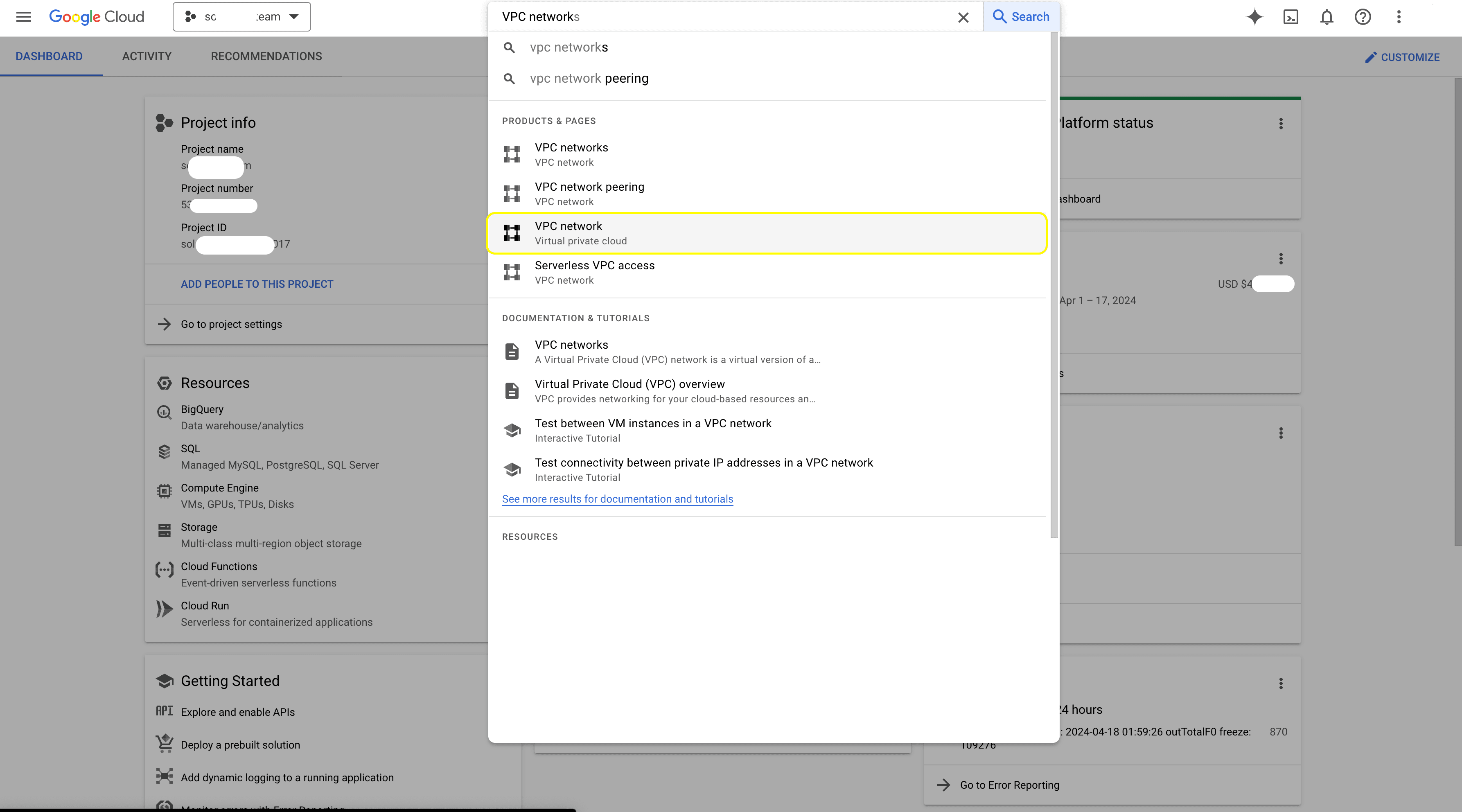Expand the project selector dropdown

click(x=242, y=16)
